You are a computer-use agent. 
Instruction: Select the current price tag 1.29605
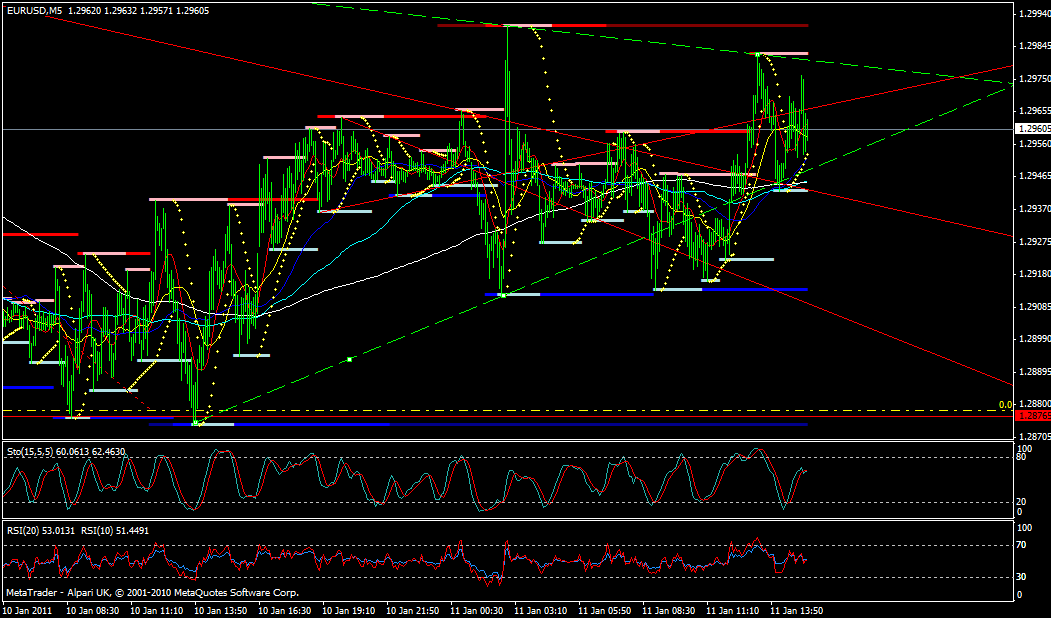[1033, 129]
